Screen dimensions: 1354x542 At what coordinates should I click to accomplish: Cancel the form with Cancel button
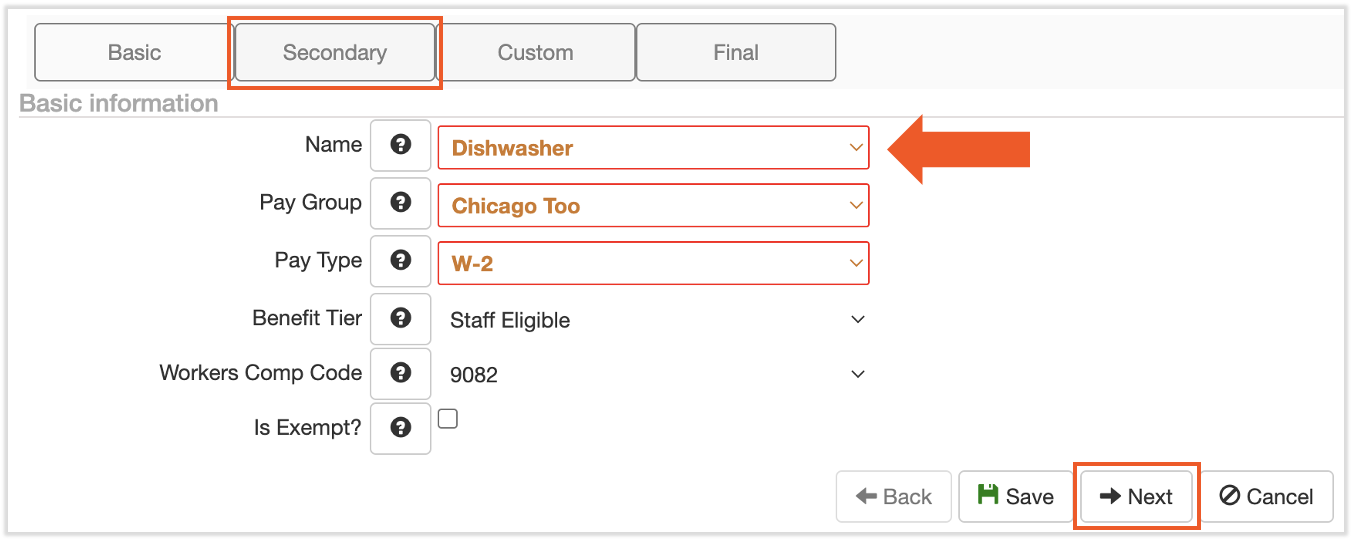coord(1266,497)
